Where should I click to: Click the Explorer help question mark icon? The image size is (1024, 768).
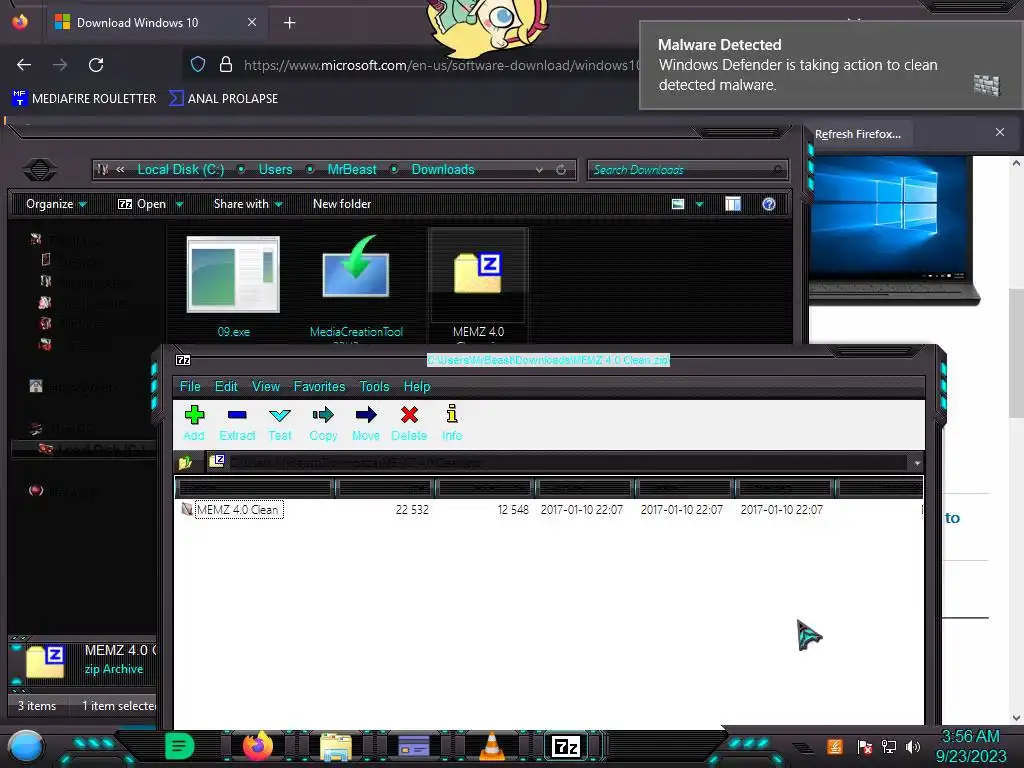(x=769, y=204)
